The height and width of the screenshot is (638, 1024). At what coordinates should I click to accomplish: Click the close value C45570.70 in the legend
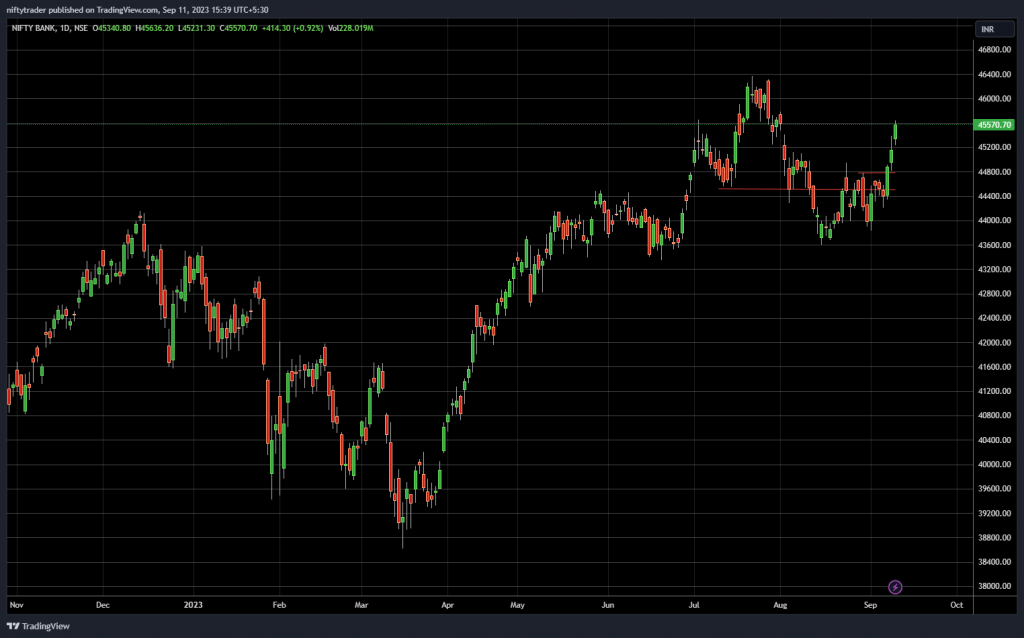[x=238, y=28]
